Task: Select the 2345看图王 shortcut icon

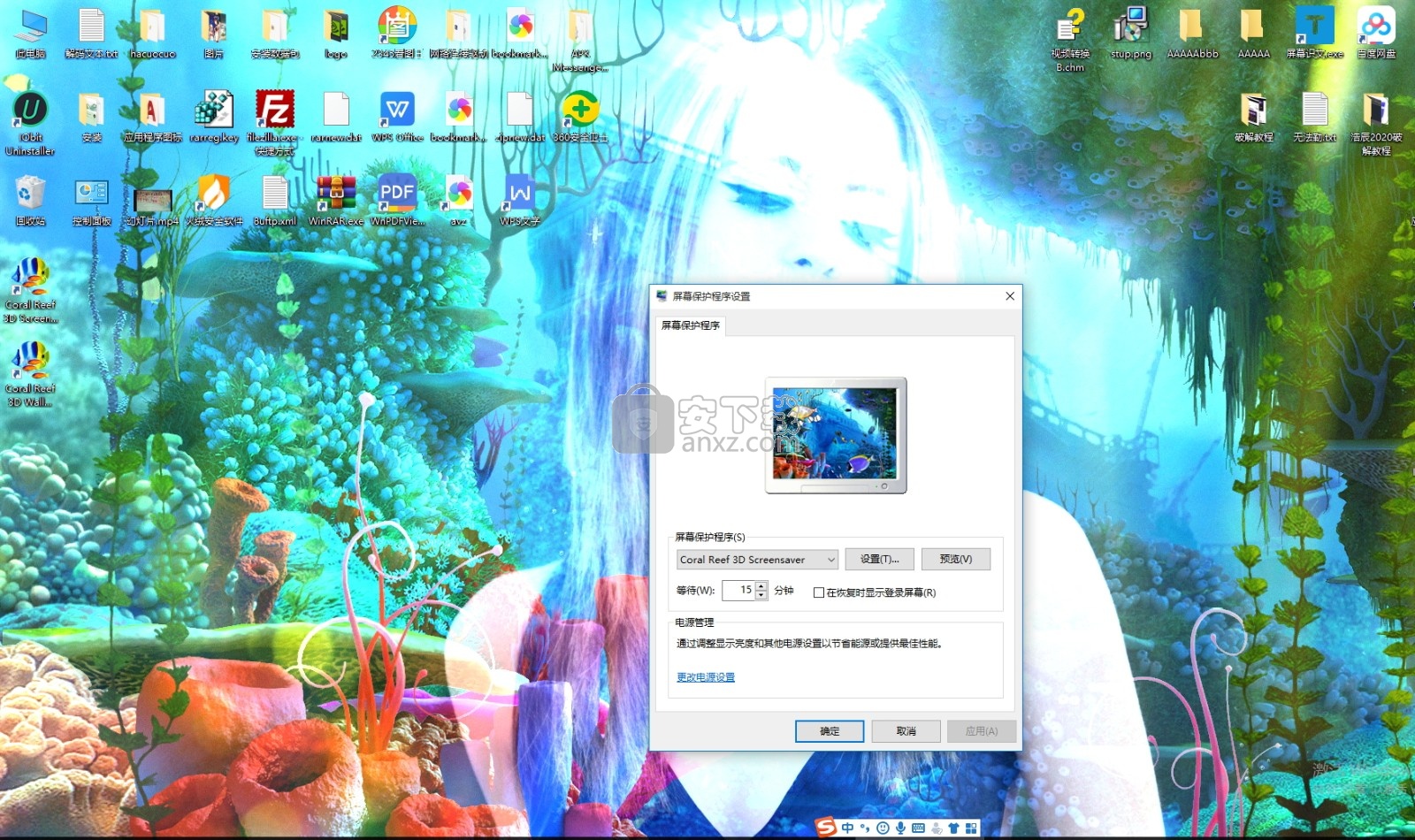Action: tap(397, 34)
